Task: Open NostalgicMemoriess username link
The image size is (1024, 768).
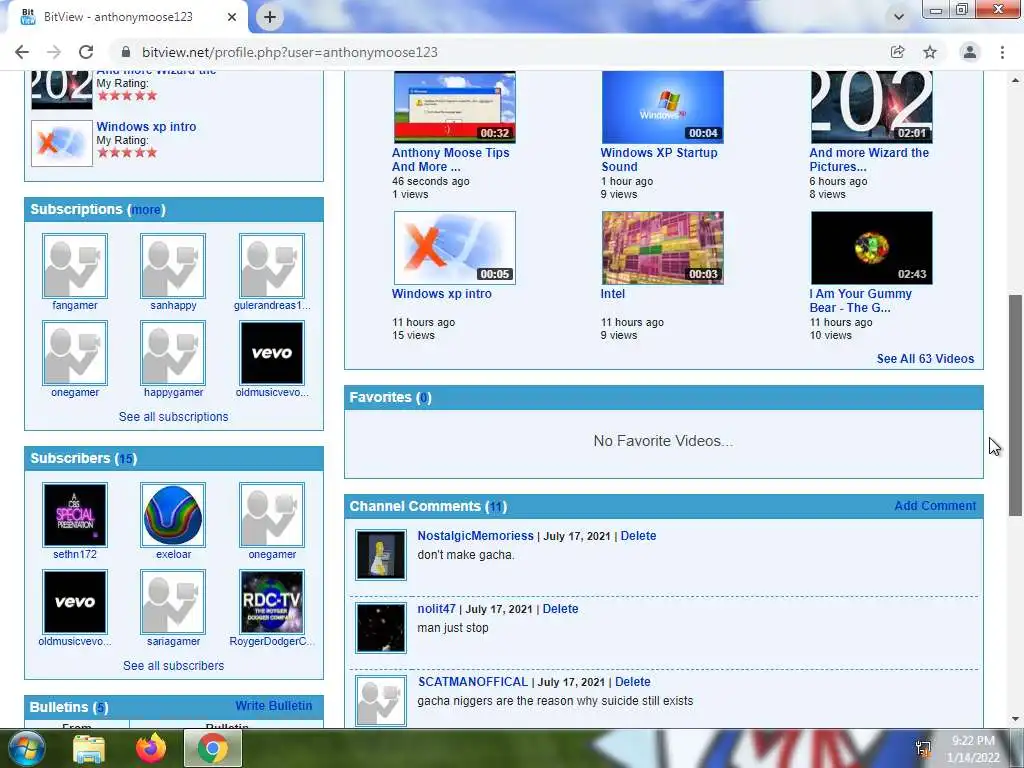Action: [x=475, y=536]
